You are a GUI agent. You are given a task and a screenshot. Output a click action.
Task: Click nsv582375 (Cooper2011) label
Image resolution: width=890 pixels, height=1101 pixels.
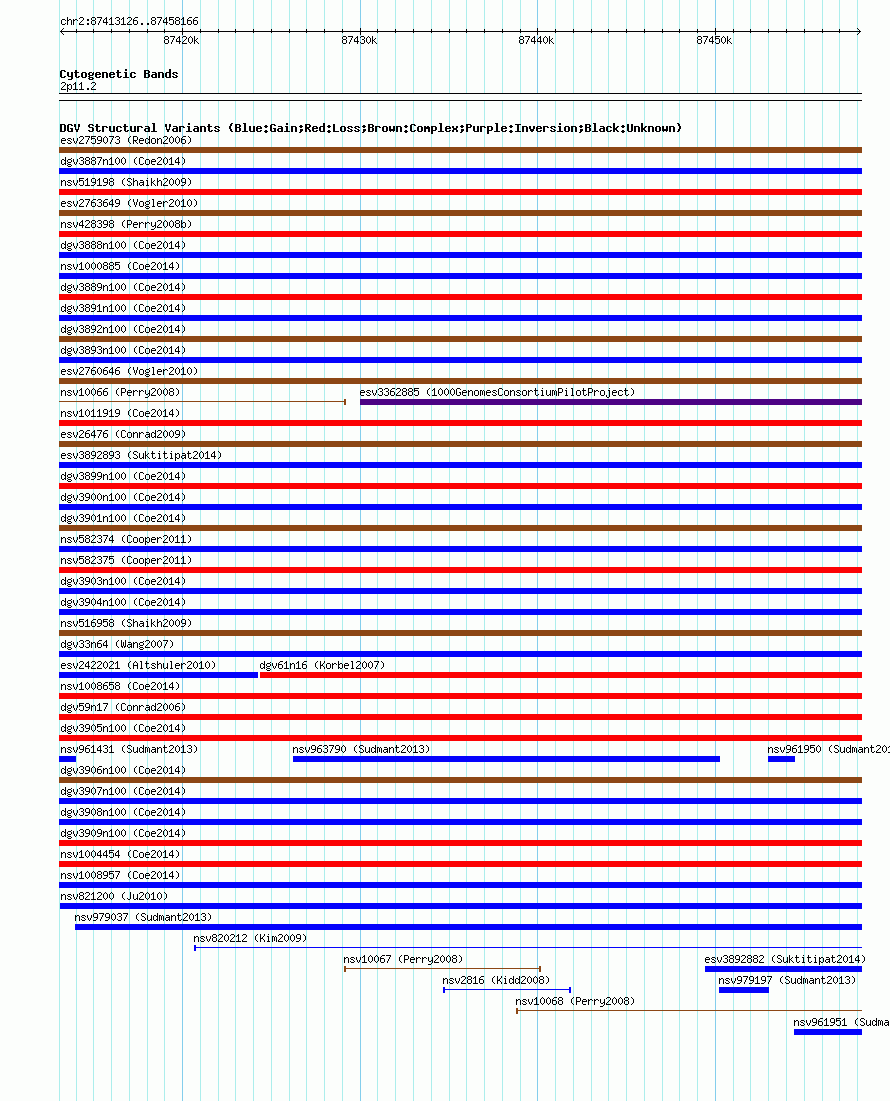click(x=126, y=562)
